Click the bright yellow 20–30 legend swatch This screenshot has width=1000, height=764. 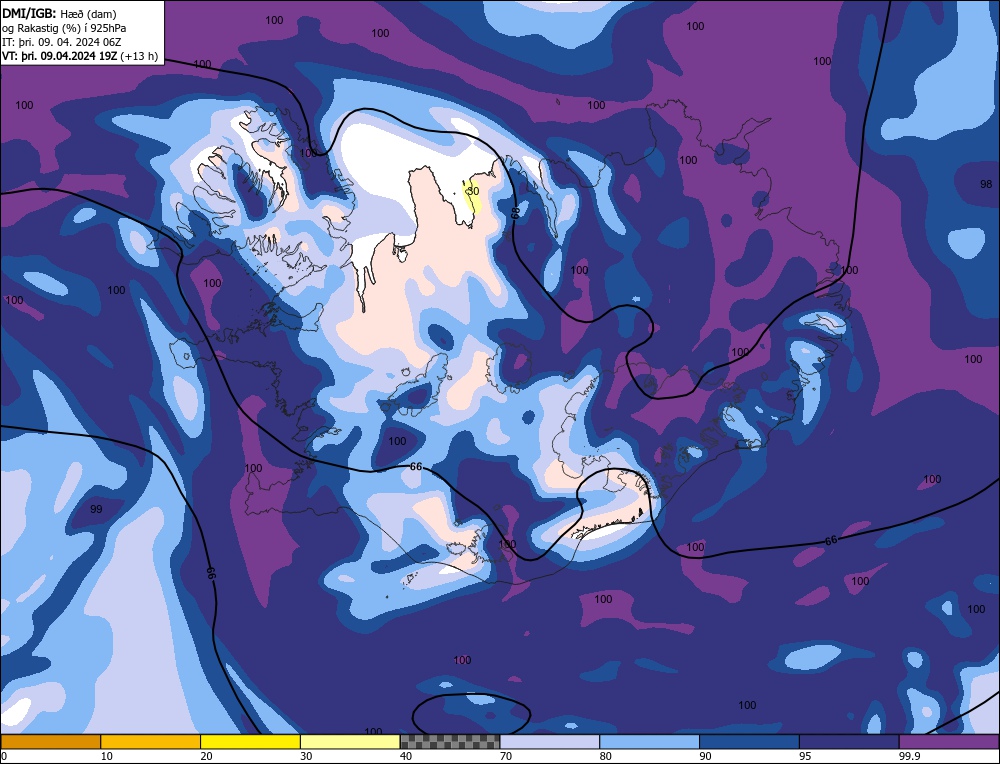250,741
